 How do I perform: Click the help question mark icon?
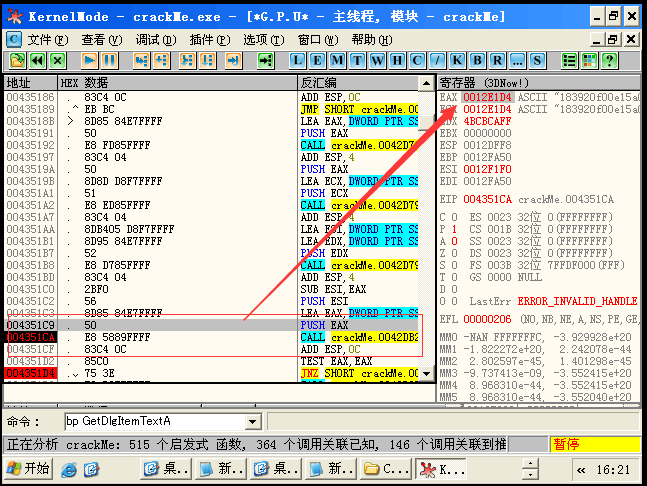pos(609,61)
